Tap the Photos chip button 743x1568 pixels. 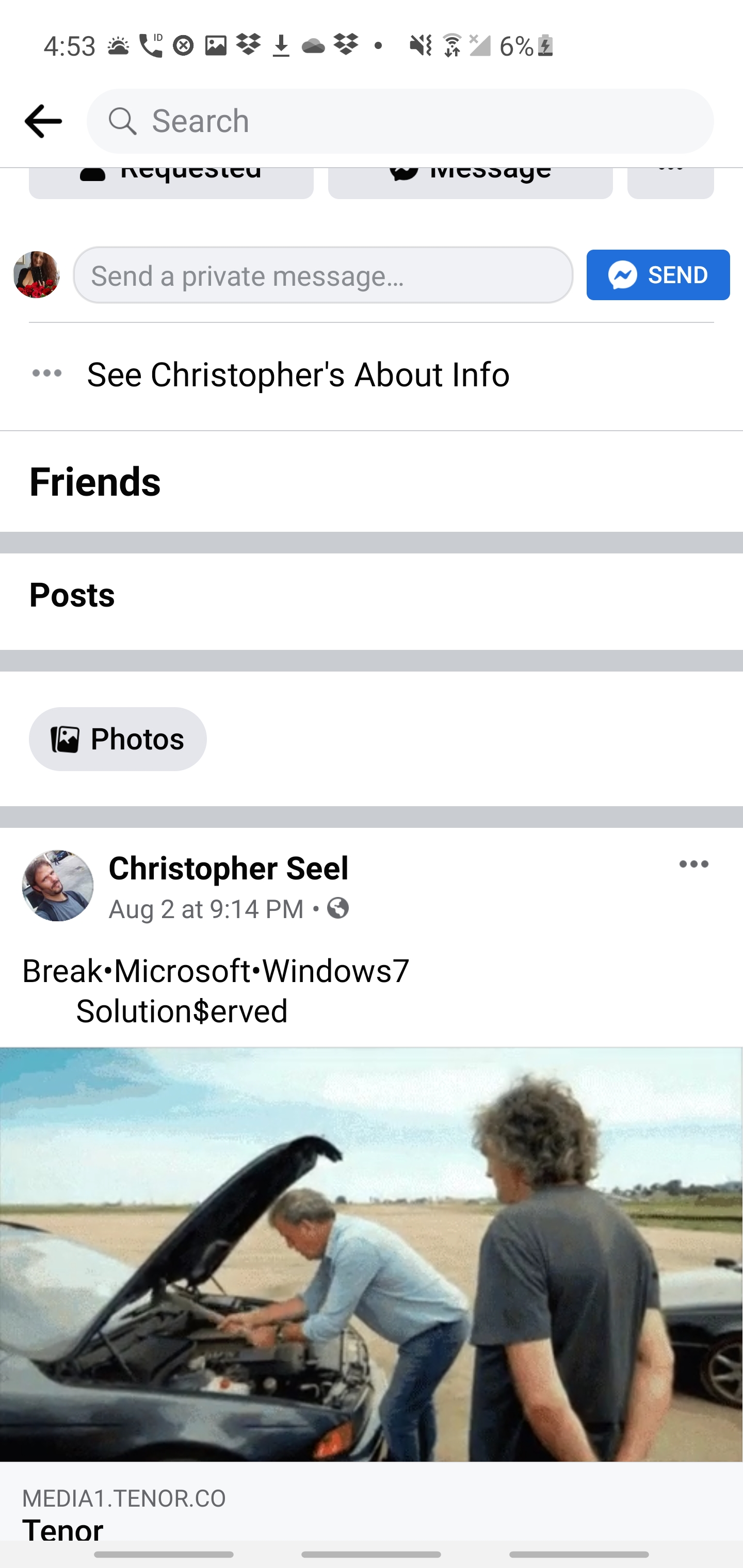pyautogui.click(x=118, y=739)
